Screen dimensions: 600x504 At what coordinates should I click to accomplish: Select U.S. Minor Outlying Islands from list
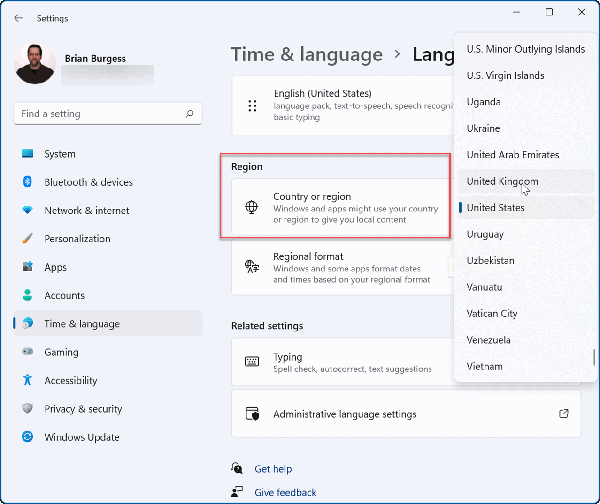coord(526,49)
